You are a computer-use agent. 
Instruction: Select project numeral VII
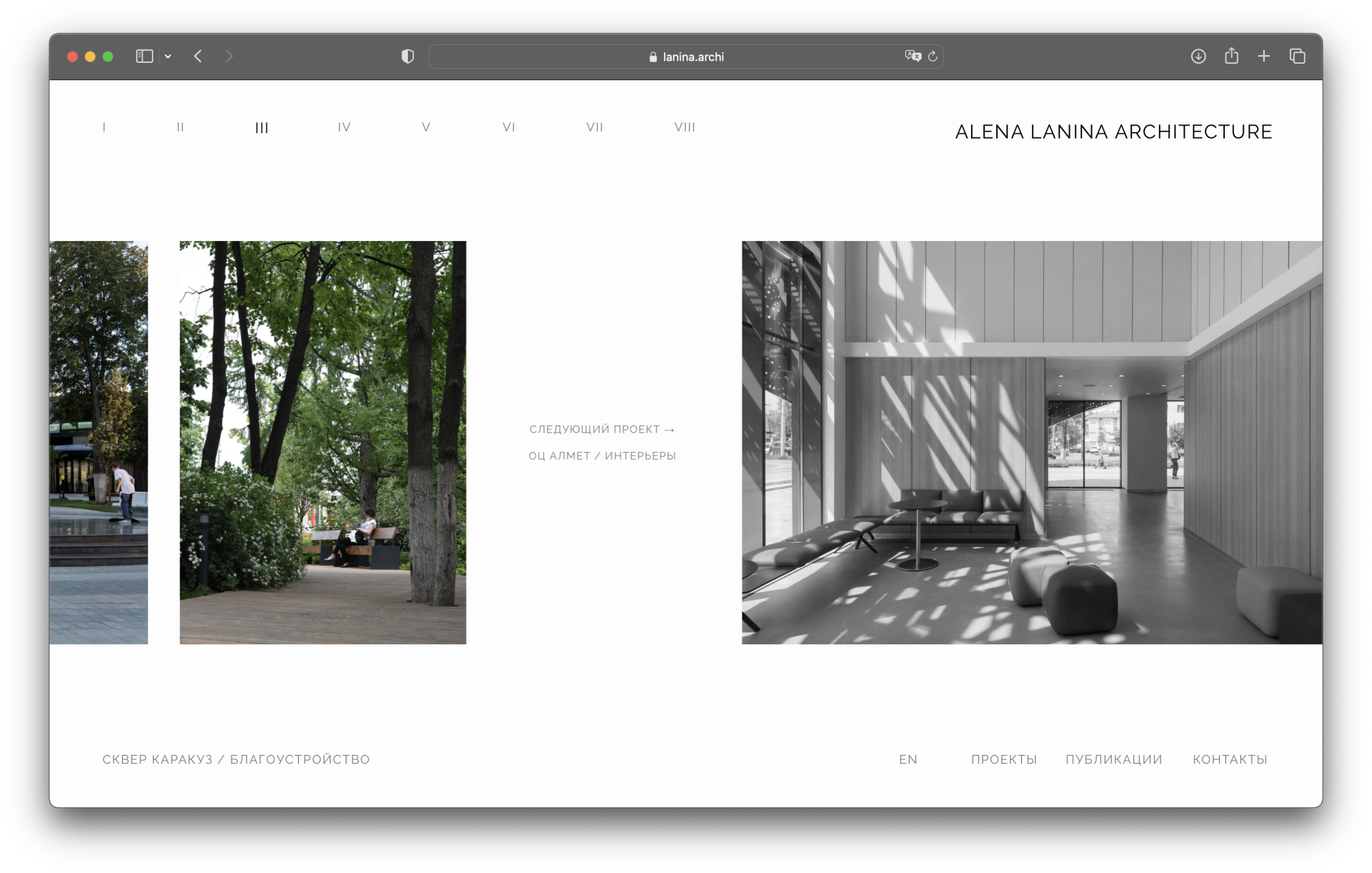[595, 127]
